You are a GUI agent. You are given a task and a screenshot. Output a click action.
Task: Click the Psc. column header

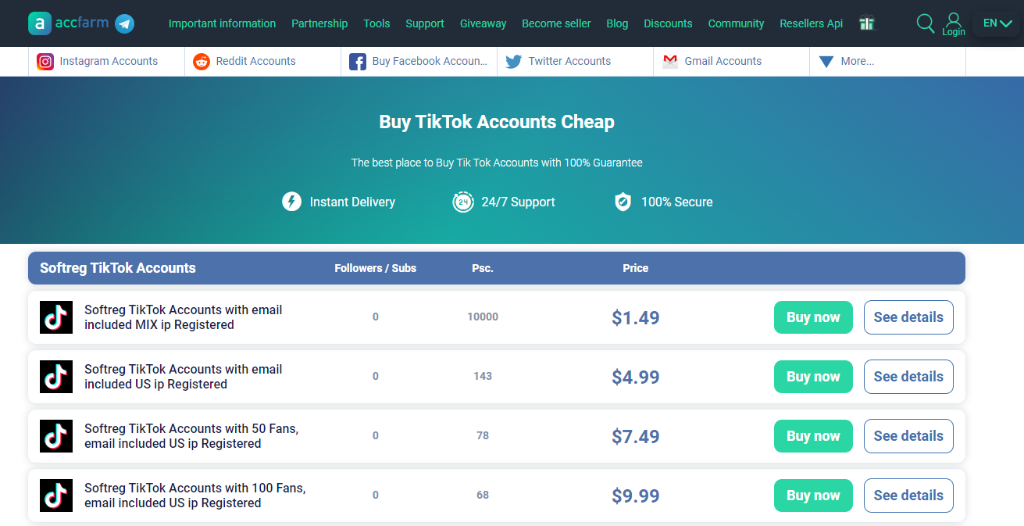[x=483, y=269]
